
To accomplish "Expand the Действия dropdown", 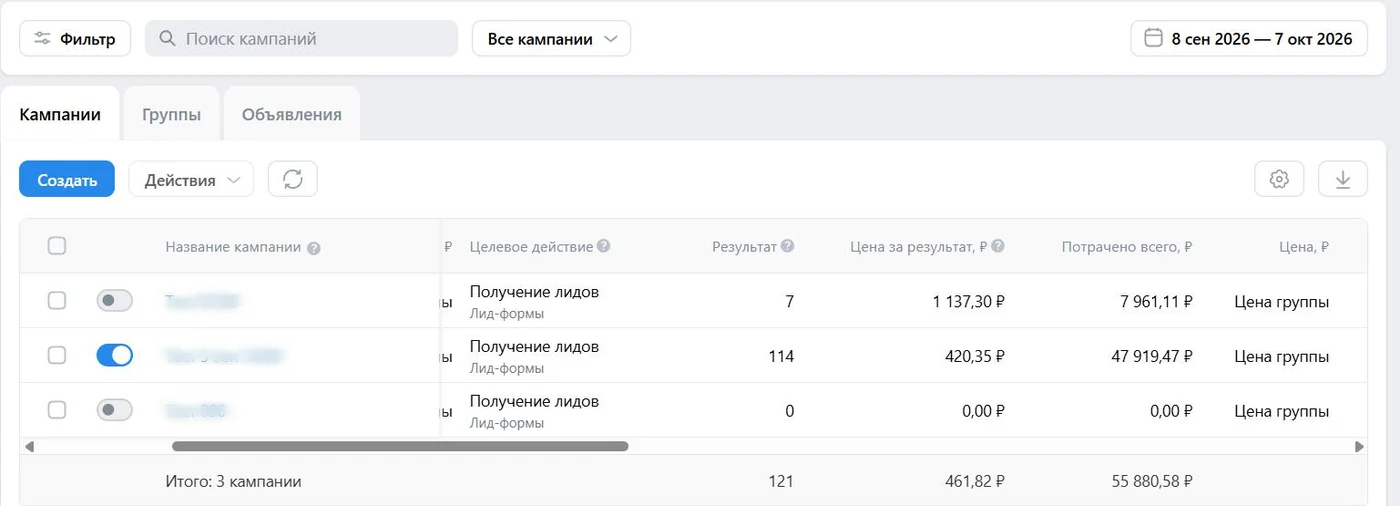I will (191, 180).
